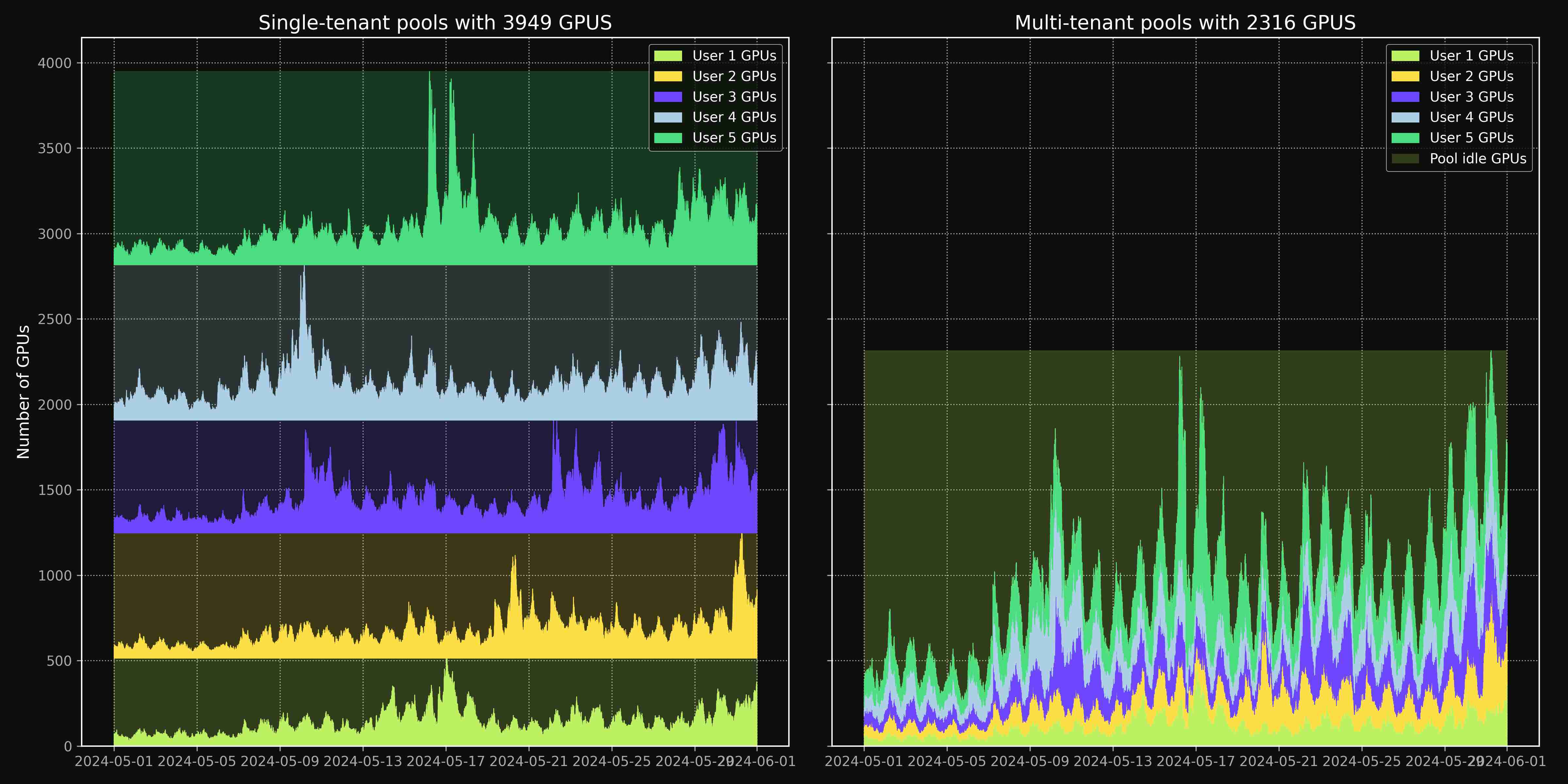Click 2024-05-13 on left chart x-axis
This screenshot has width=1568, height=784.
[x=363, y=761]
